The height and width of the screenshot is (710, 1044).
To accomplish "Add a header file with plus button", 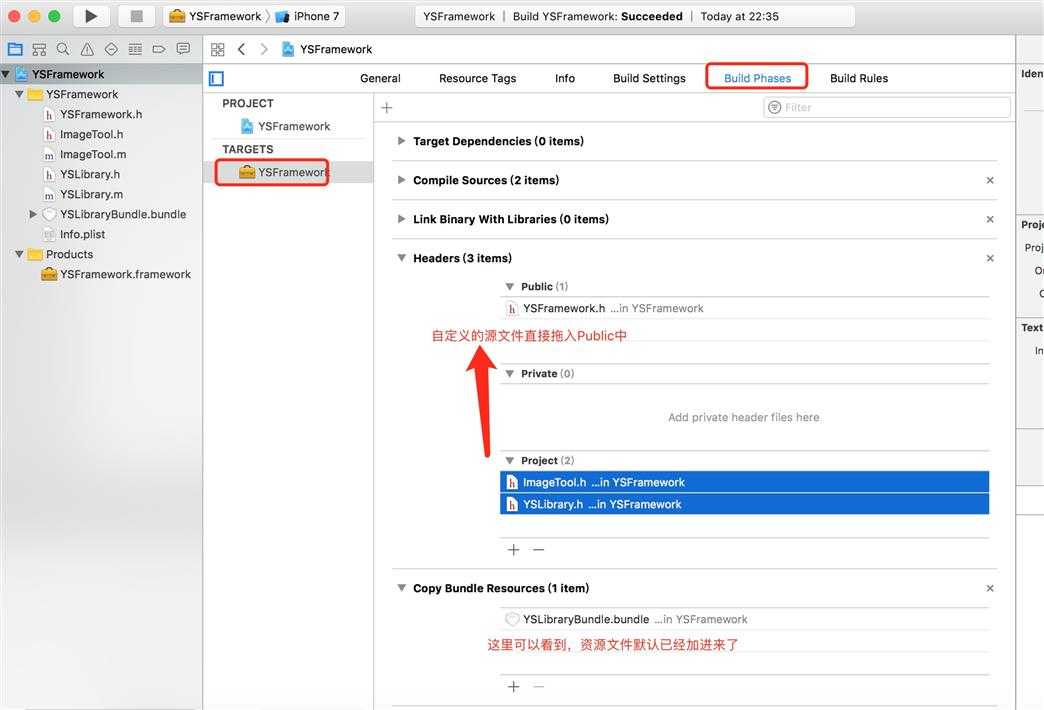I will (513, 550).
